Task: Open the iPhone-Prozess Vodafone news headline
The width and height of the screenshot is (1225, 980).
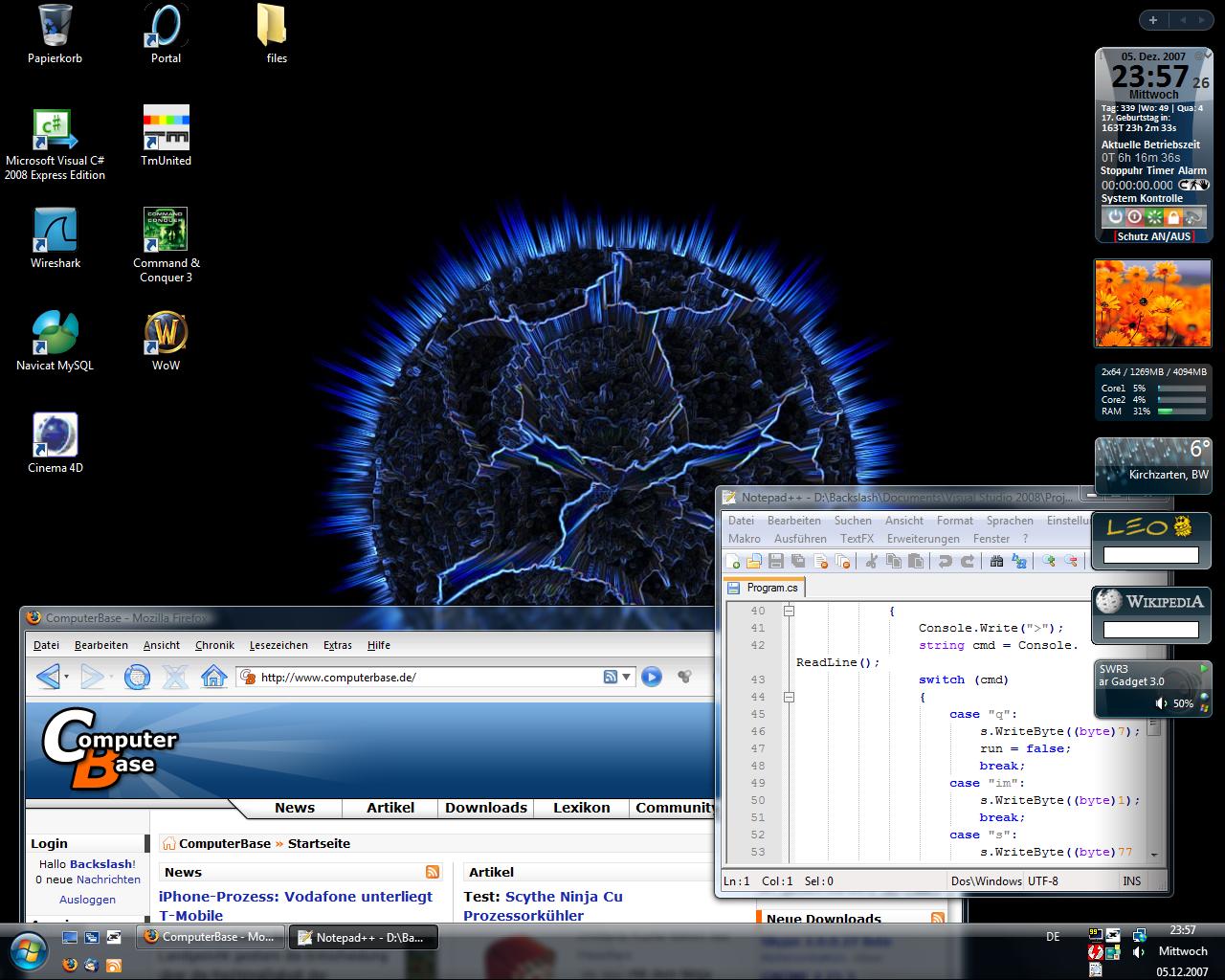Action: [296, 905]
